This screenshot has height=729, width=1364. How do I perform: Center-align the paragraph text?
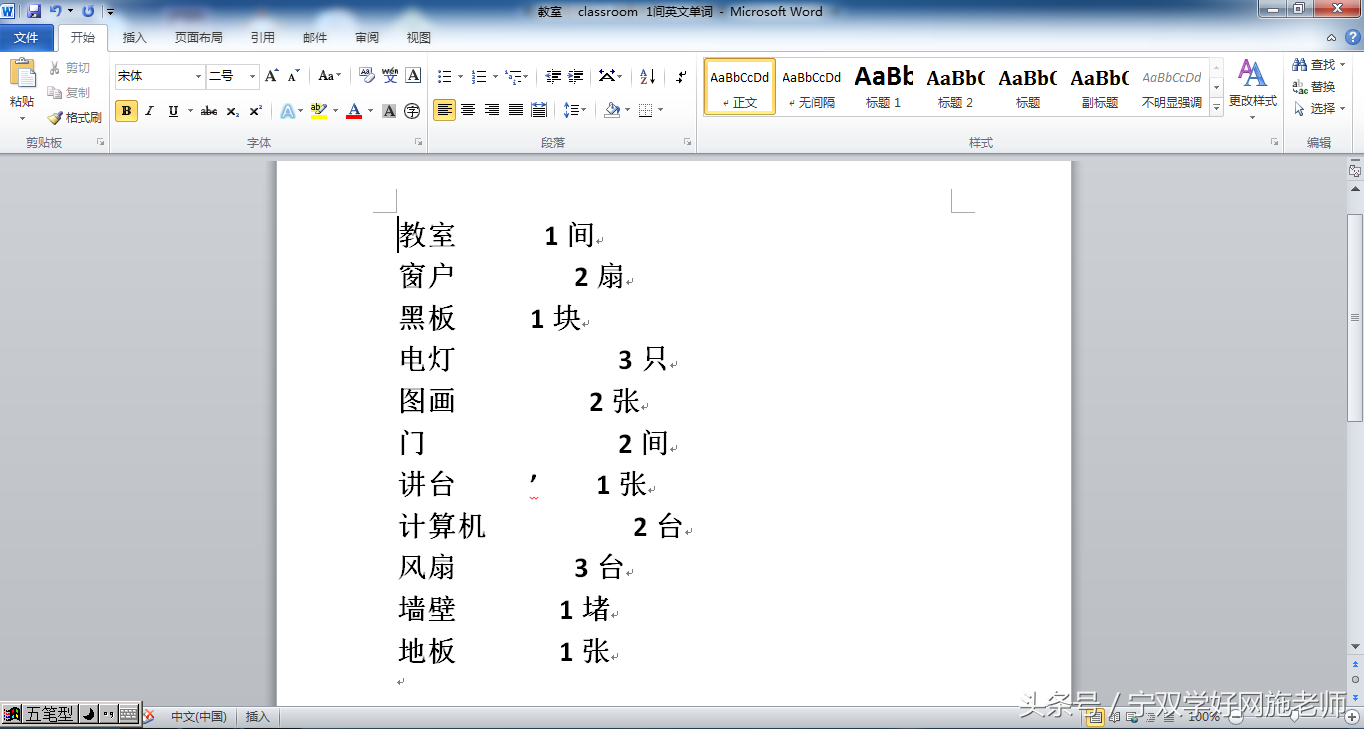click(468, 110)
